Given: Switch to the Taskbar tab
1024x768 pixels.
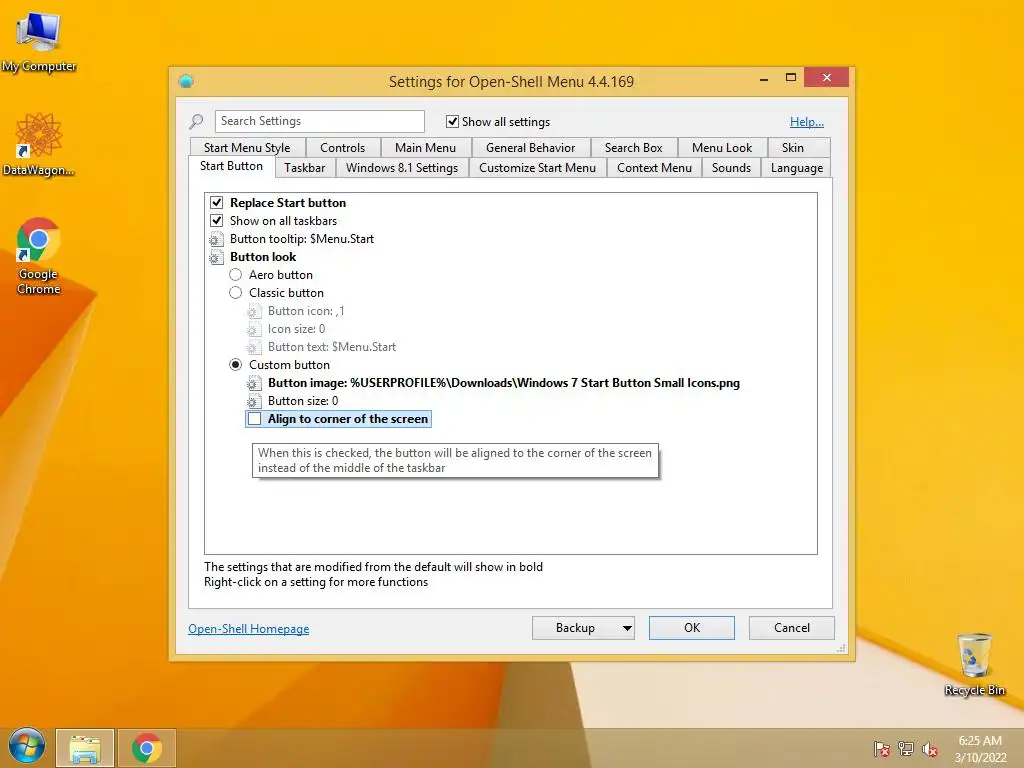Looking at the screenshot, I should point(304,168).
